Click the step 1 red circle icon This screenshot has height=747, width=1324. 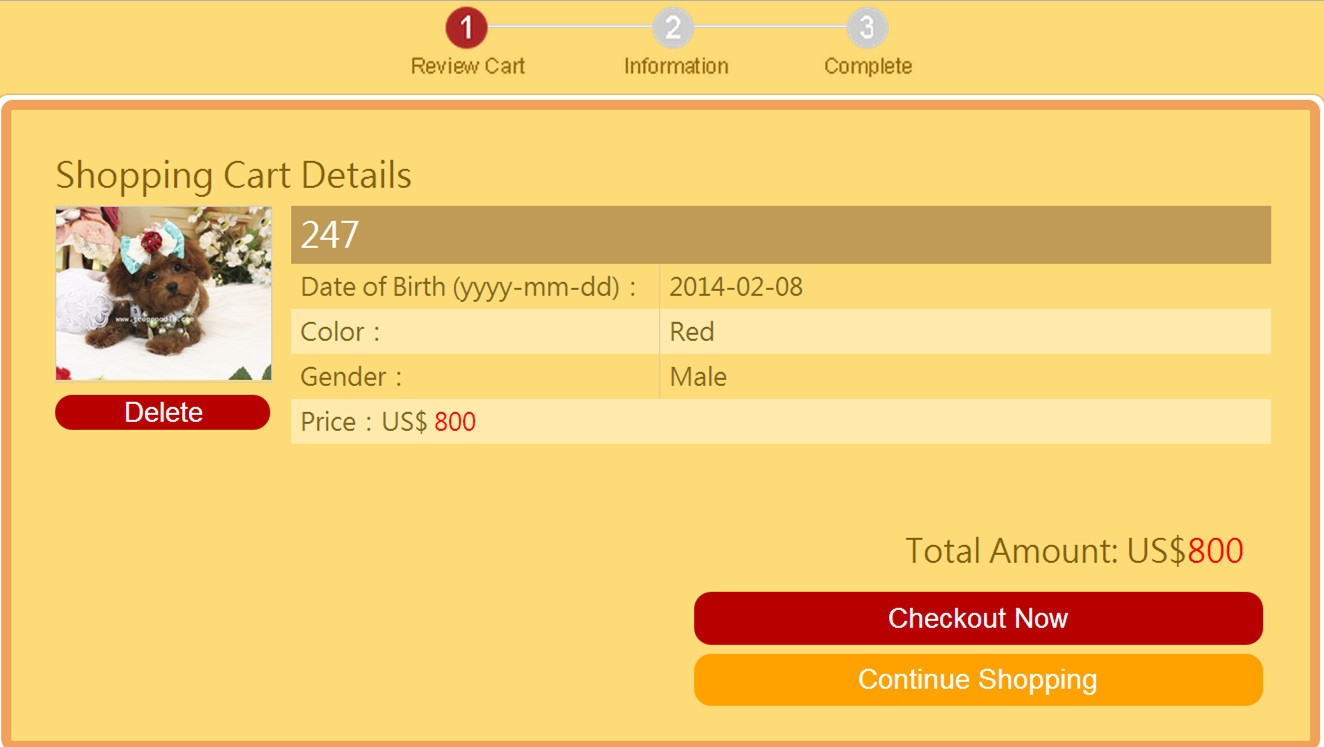coord(466,27)
